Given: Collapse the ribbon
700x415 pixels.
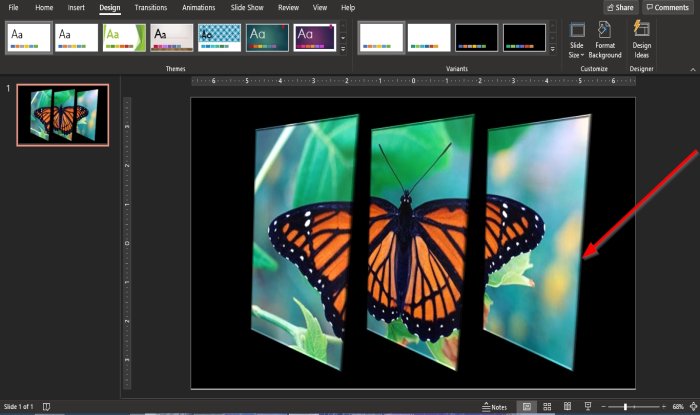Looking at the screenshot, I should 691,69.
